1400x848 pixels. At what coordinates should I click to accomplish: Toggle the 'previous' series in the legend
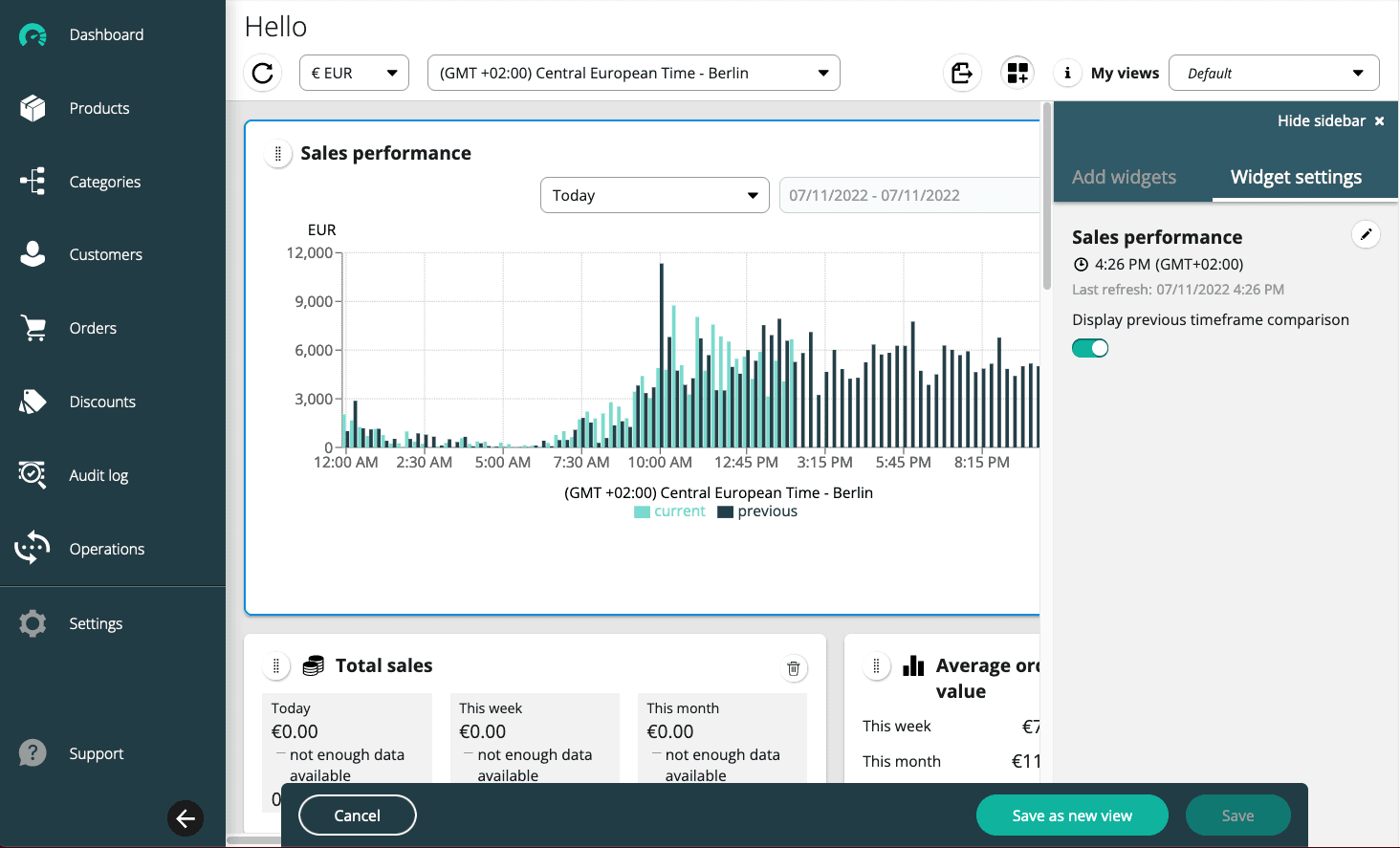point(756,511)
